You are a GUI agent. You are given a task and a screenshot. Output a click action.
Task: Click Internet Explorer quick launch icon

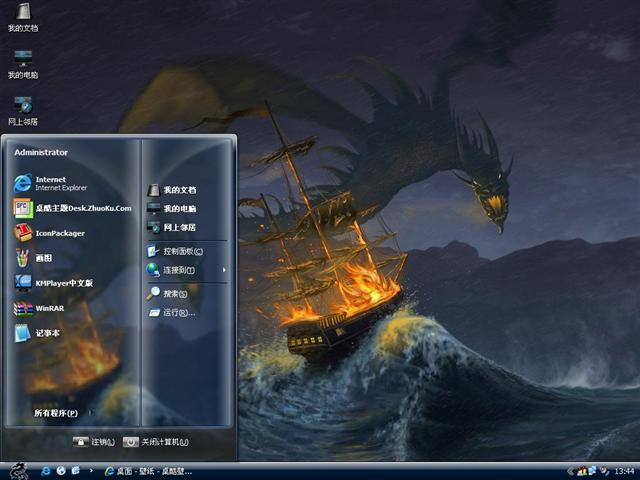46,471
